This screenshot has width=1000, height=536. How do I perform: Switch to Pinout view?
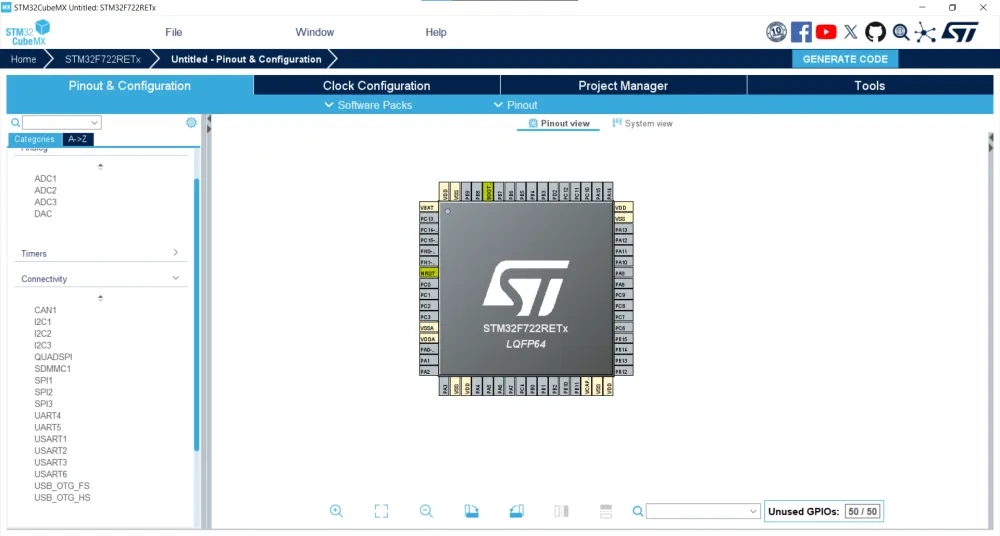(559, 123)
